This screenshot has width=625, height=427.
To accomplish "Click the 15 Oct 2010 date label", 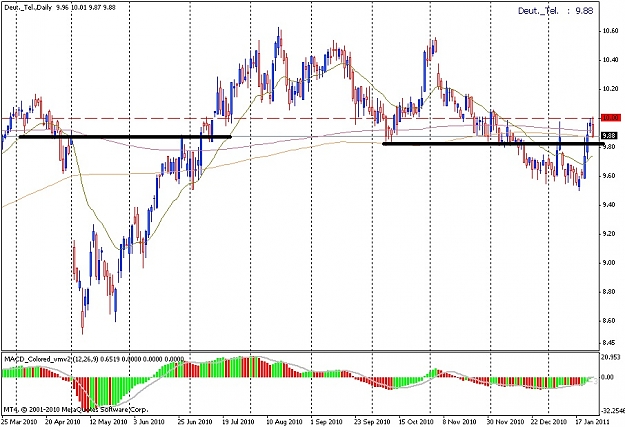I will [416, 421].
